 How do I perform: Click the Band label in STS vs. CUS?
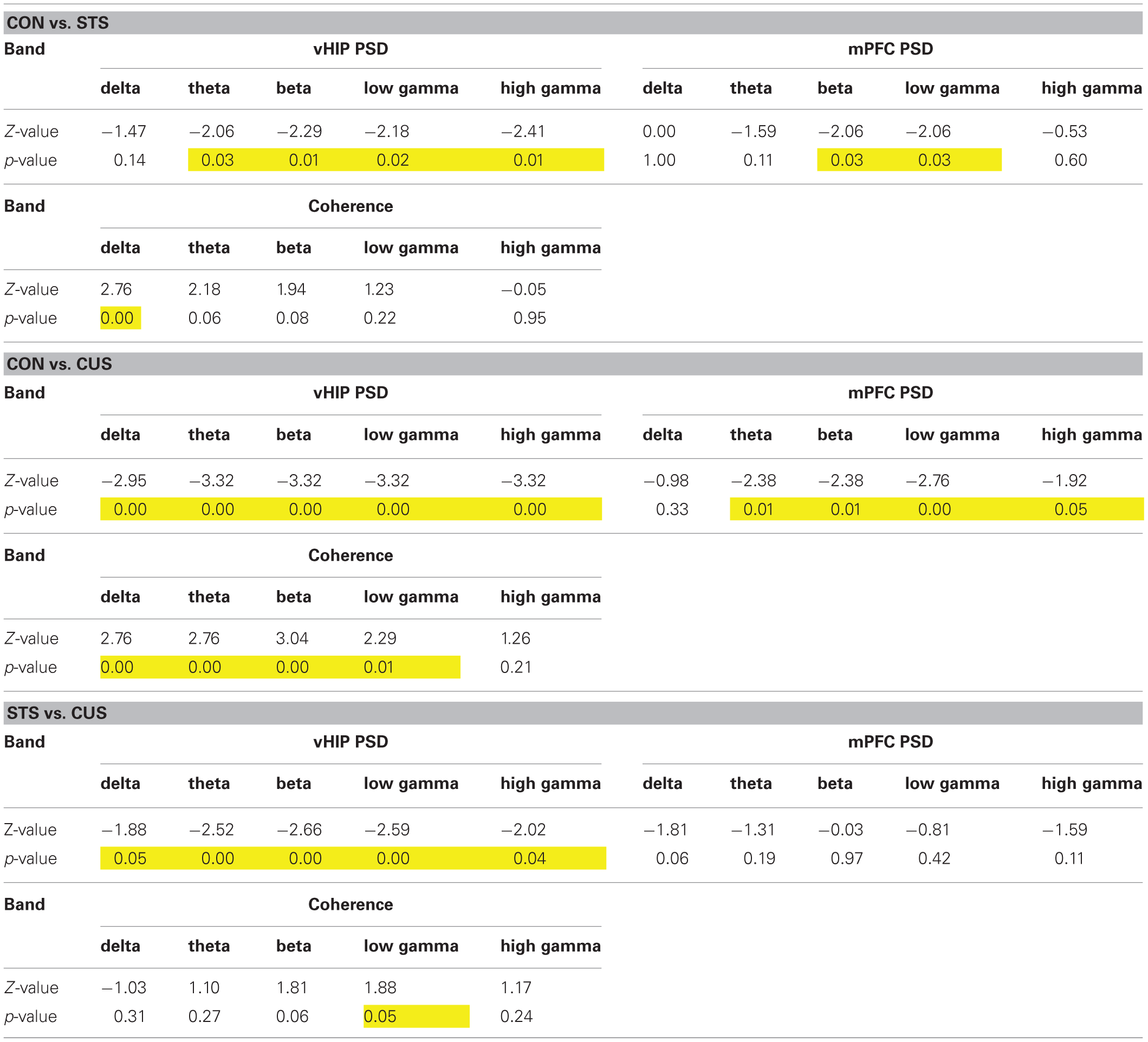coord(24,741)
